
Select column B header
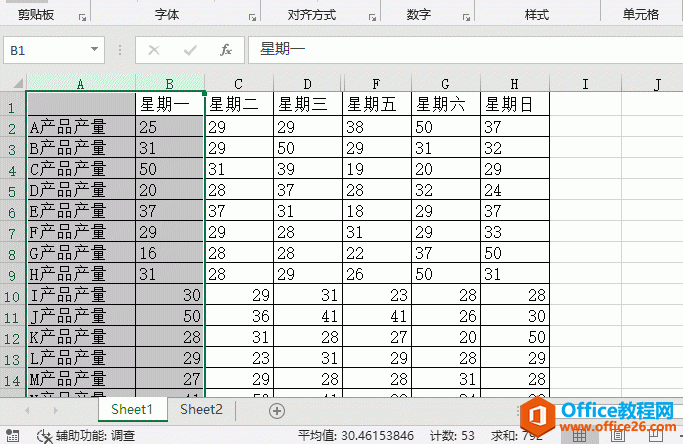(170, 83)
